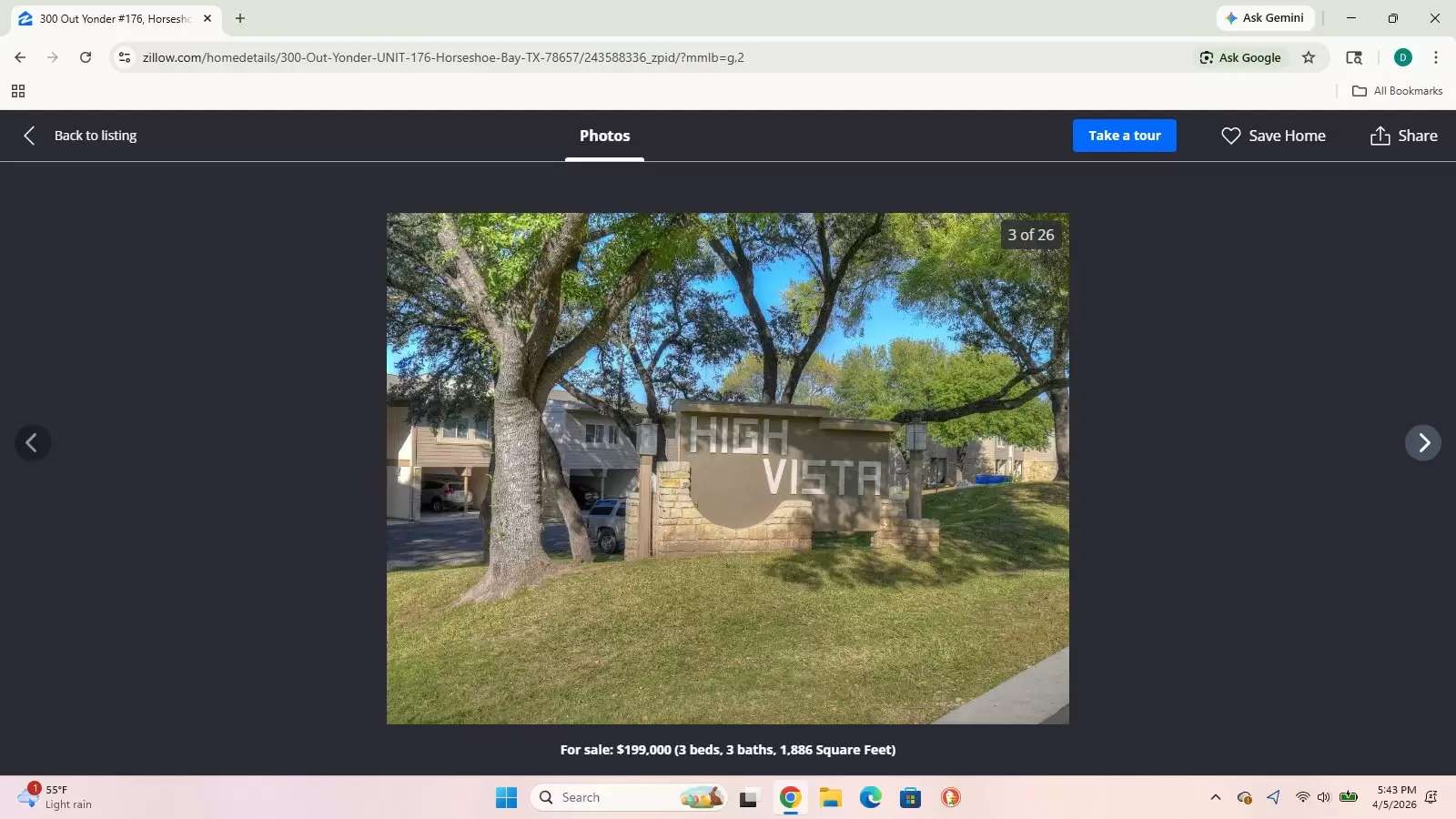Open Microsoft Store from the taskbar
The image size is (1456, 819).
[x=911, y=798]
